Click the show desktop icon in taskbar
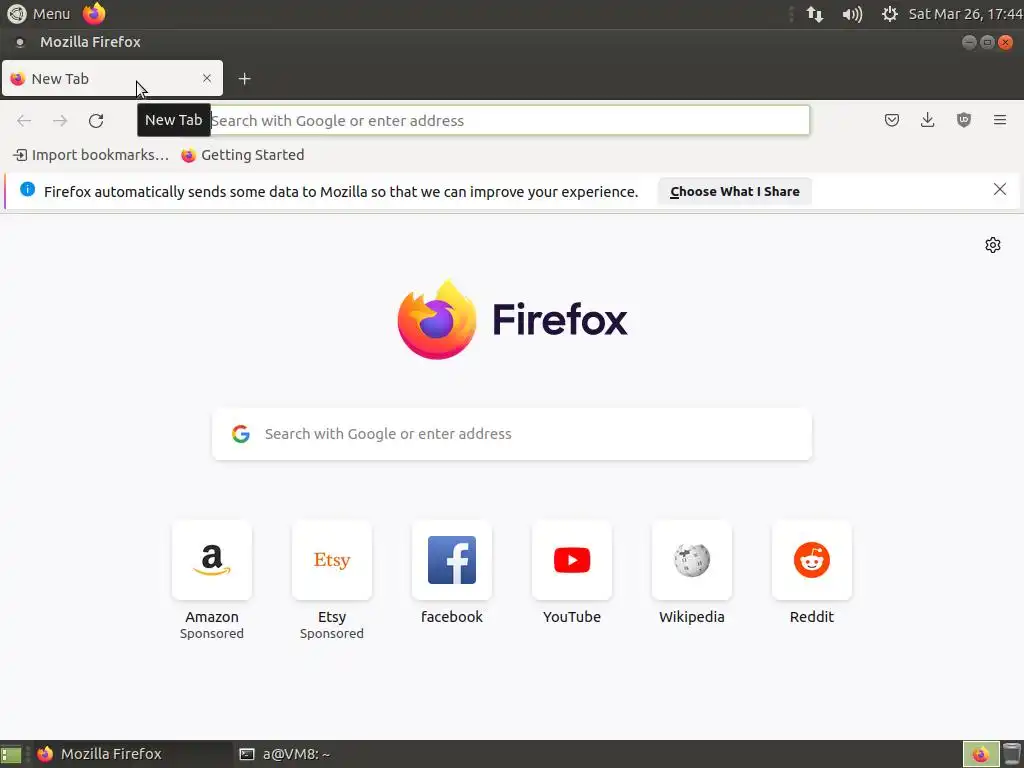1024x768 pixels. tap(11, 755)
